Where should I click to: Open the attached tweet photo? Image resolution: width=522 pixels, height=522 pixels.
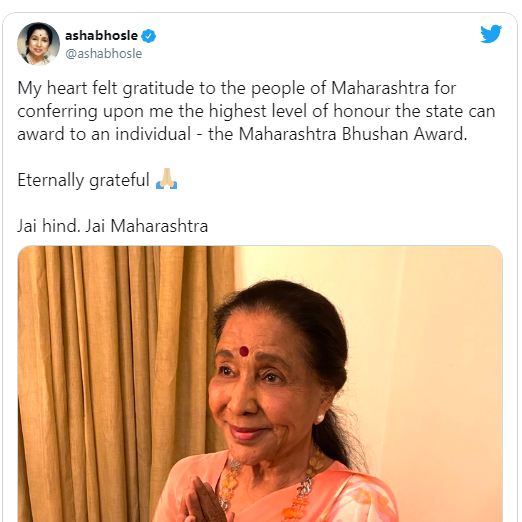260,384
